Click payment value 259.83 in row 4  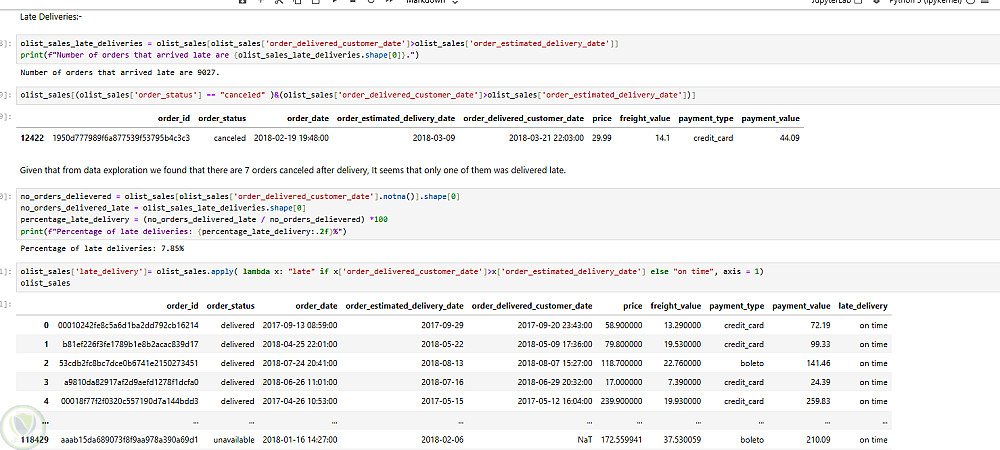coord(818,402)
